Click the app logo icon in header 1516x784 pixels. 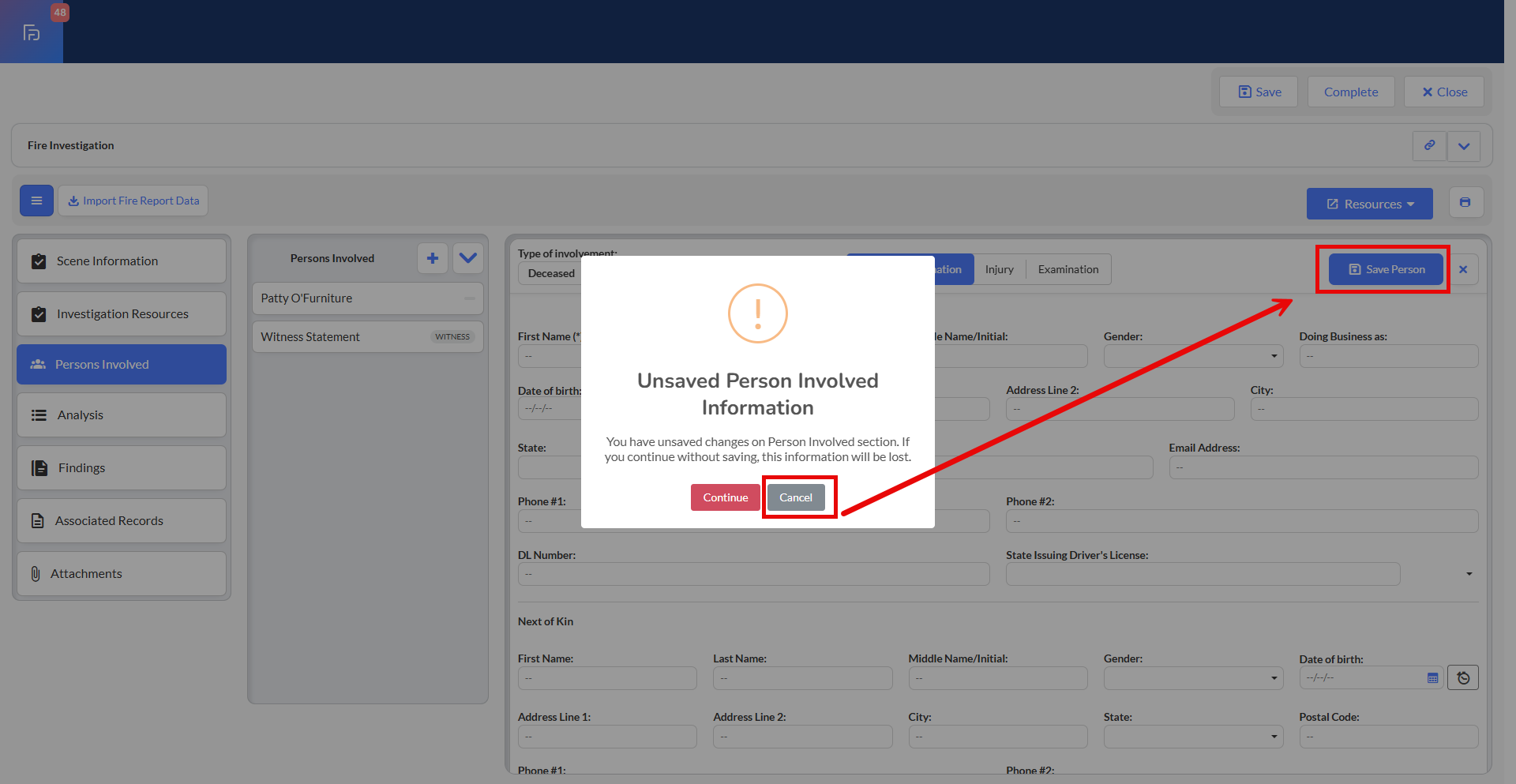32,32
